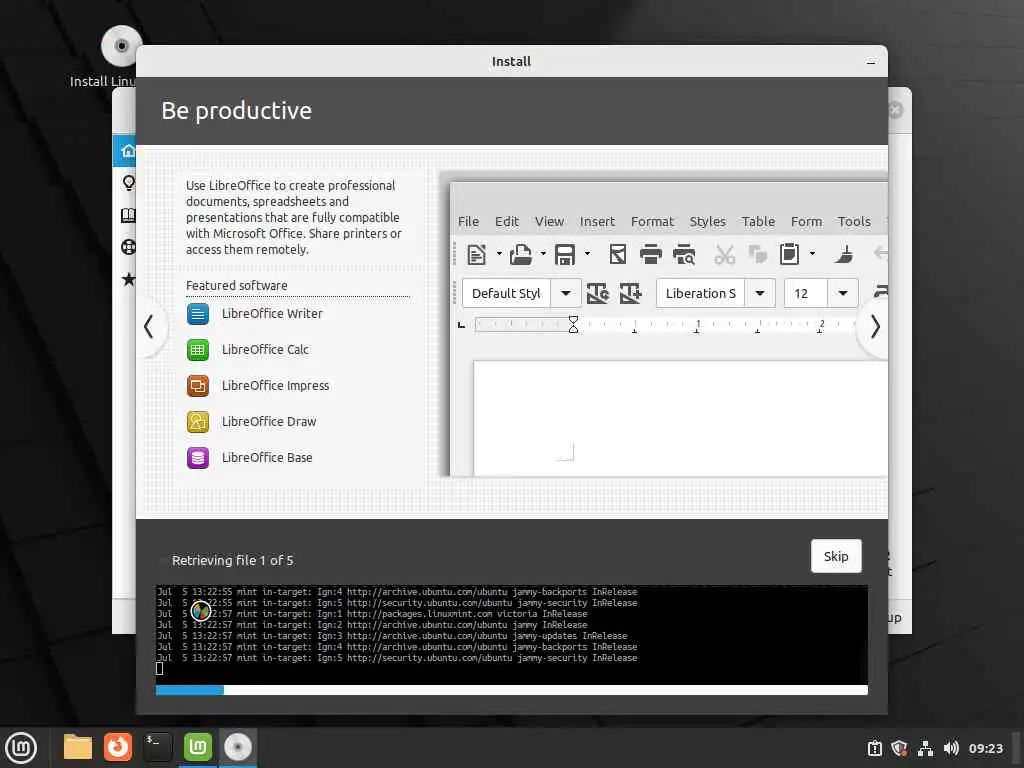Select LibreOffice Draw text label

pos(268,421)
